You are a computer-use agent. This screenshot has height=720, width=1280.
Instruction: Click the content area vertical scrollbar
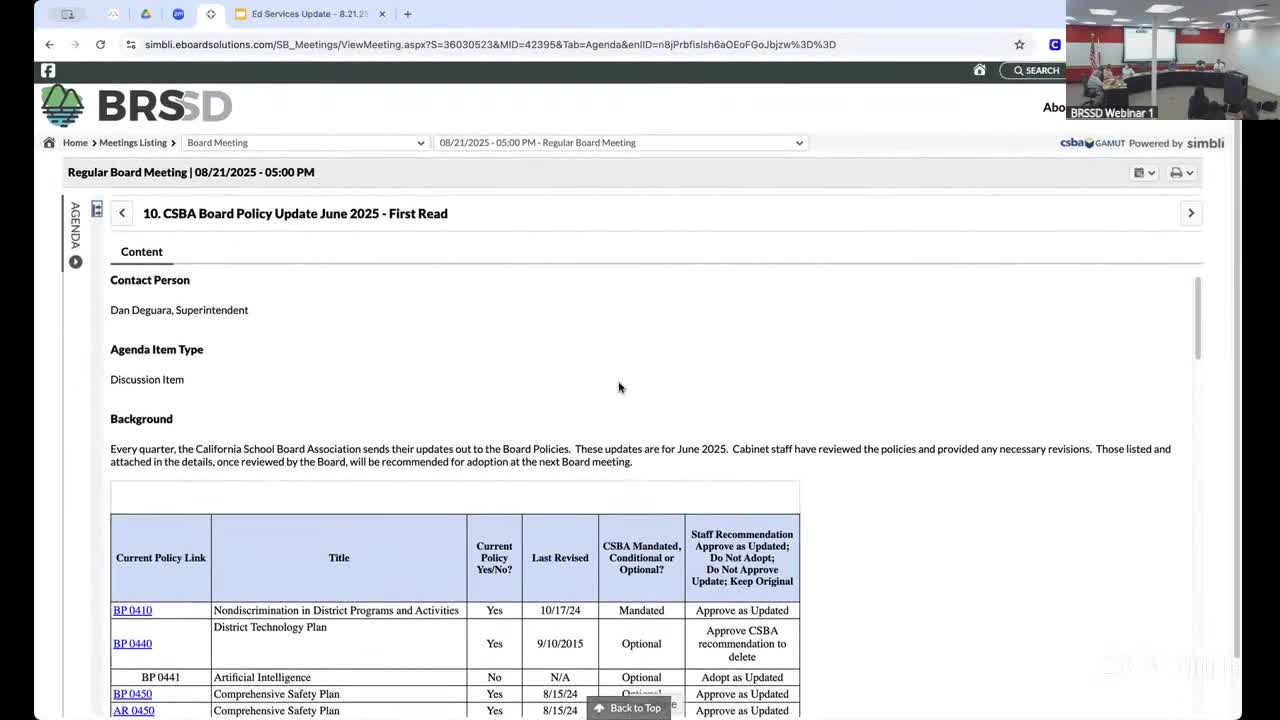(x=1198, y=318)
